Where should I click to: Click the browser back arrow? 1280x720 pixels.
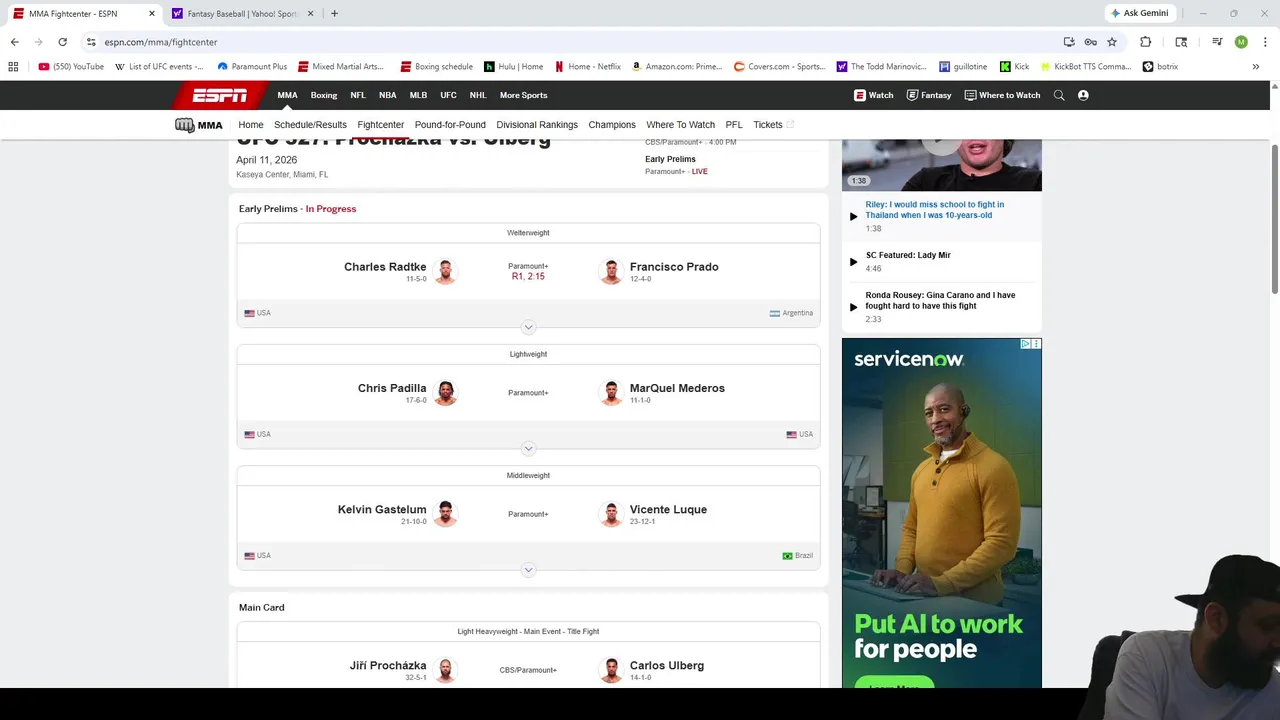tap(14, 42)
